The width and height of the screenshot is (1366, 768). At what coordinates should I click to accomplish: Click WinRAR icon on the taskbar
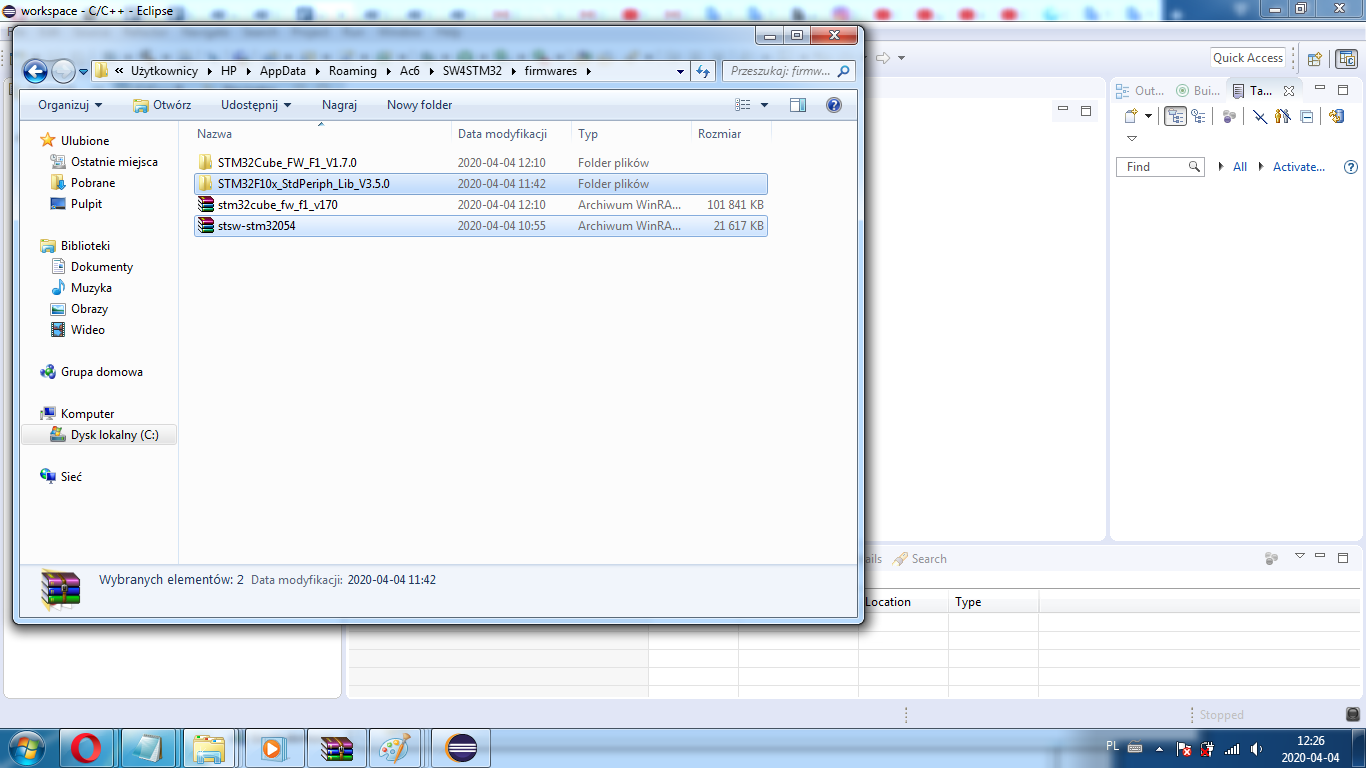(x=337, y=747)
